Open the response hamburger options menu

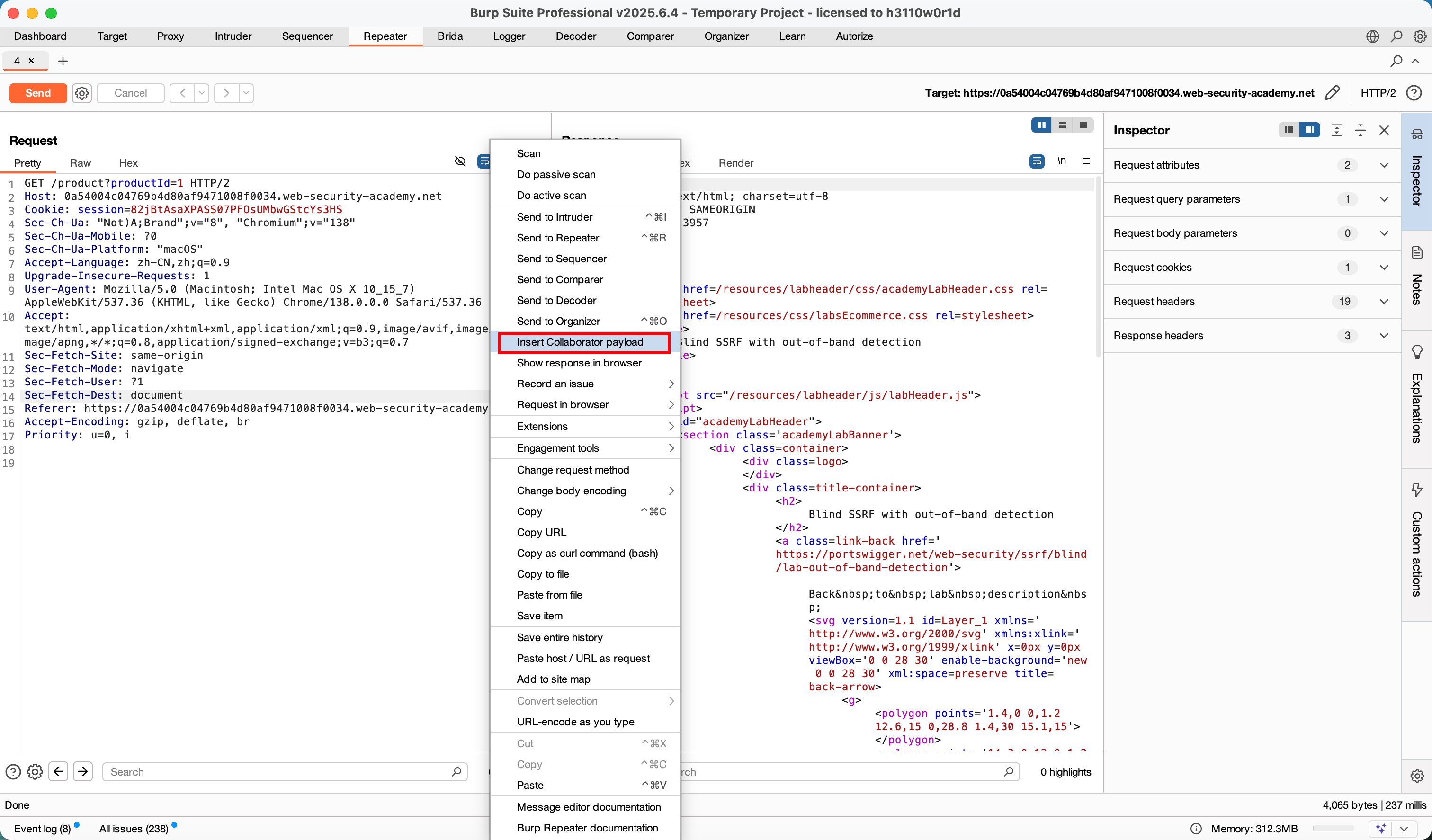(1086, 161)
